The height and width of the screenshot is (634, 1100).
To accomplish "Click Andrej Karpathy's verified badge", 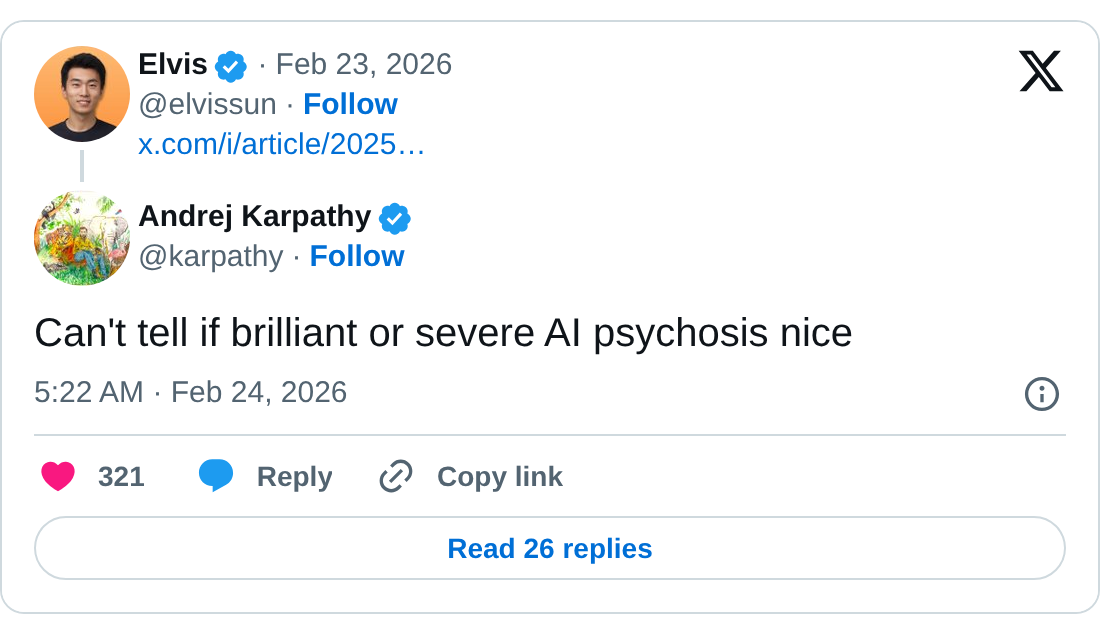I will pos(395,217).
